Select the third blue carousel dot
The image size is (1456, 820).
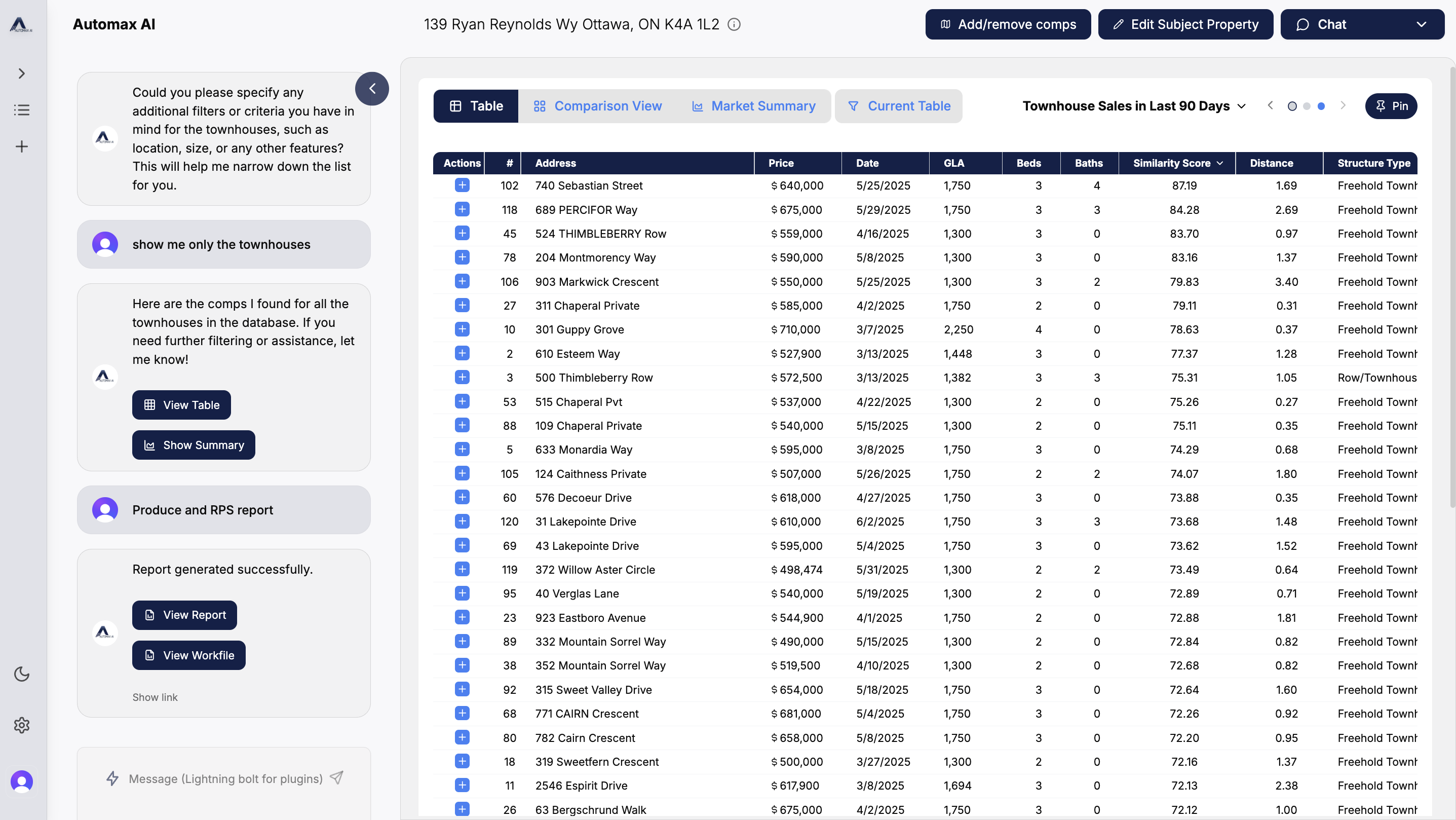pyautogui.click(x=1321, y=106)
